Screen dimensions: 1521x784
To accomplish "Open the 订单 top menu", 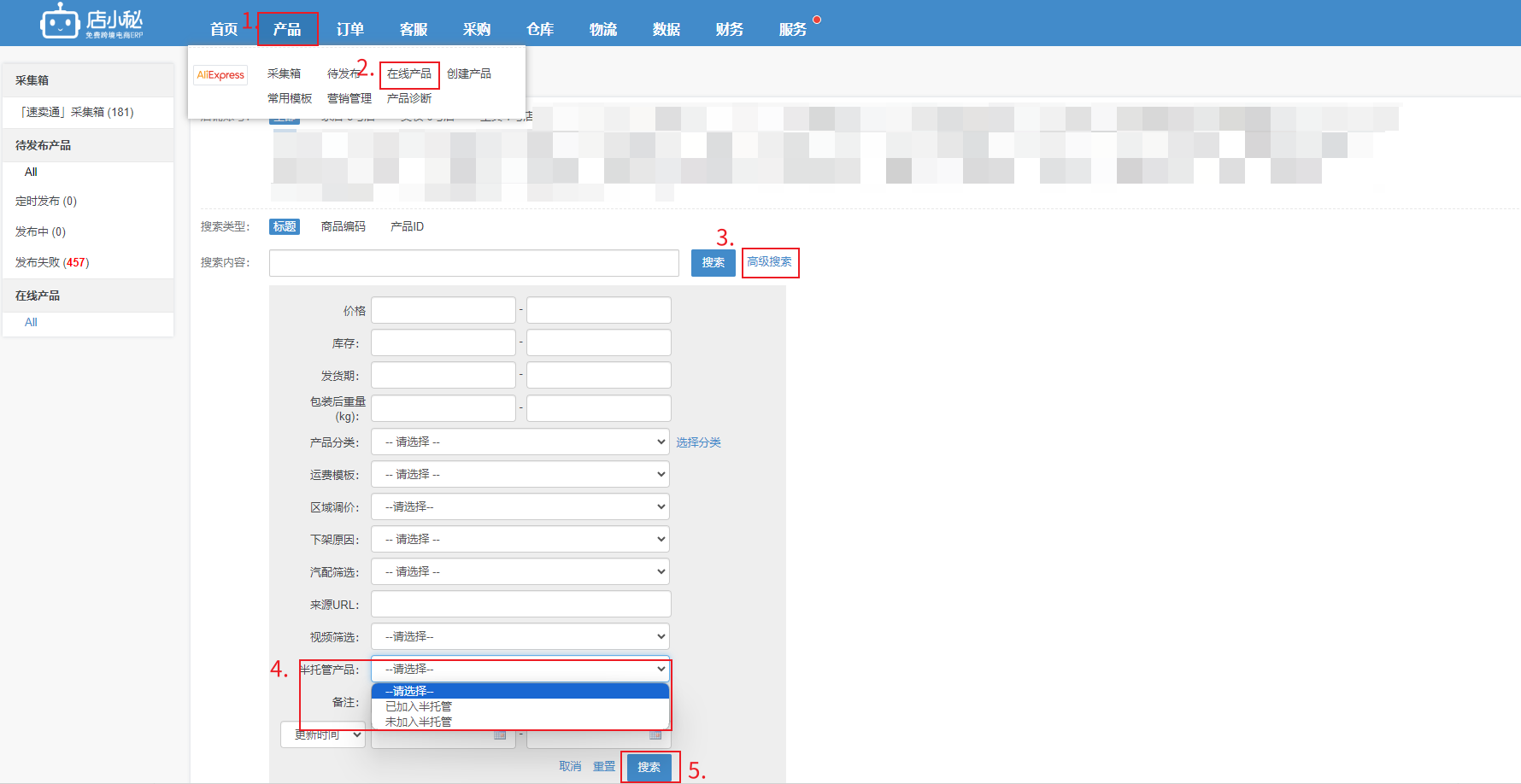I will point(350,29).
